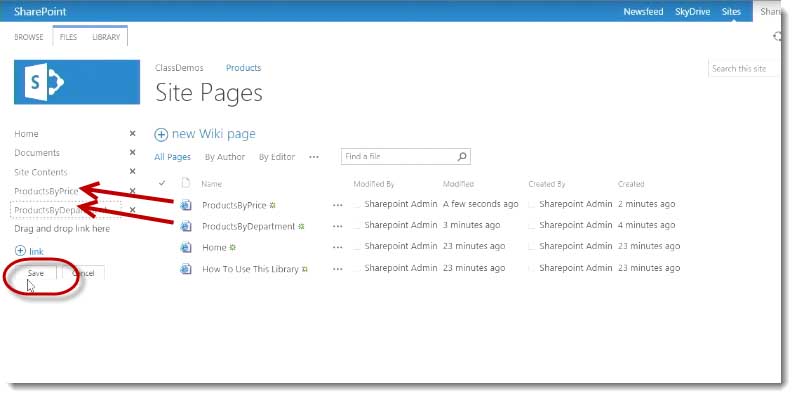The width and height of the screenshot is (796, 398).
Task: Click the How To Use This Library file icon
Action: [x=186, y=269]
